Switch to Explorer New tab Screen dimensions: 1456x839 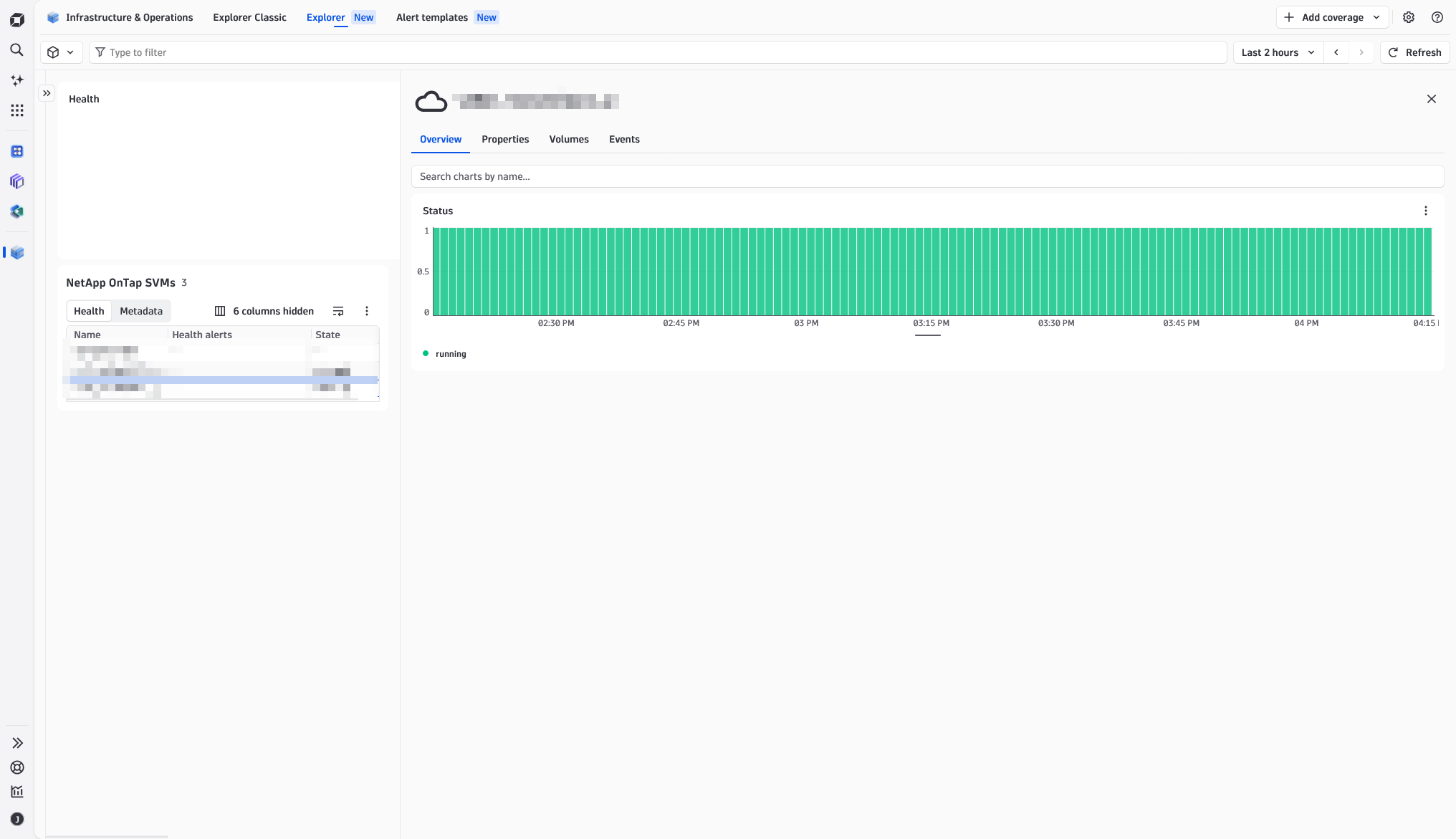click(340, 17)
